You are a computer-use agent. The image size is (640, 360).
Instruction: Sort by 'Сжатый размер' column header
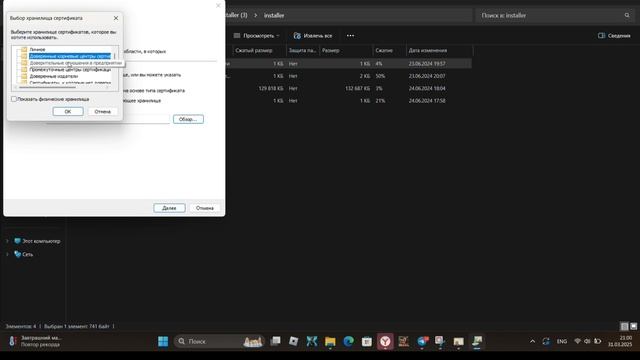[x=253, y=51]
